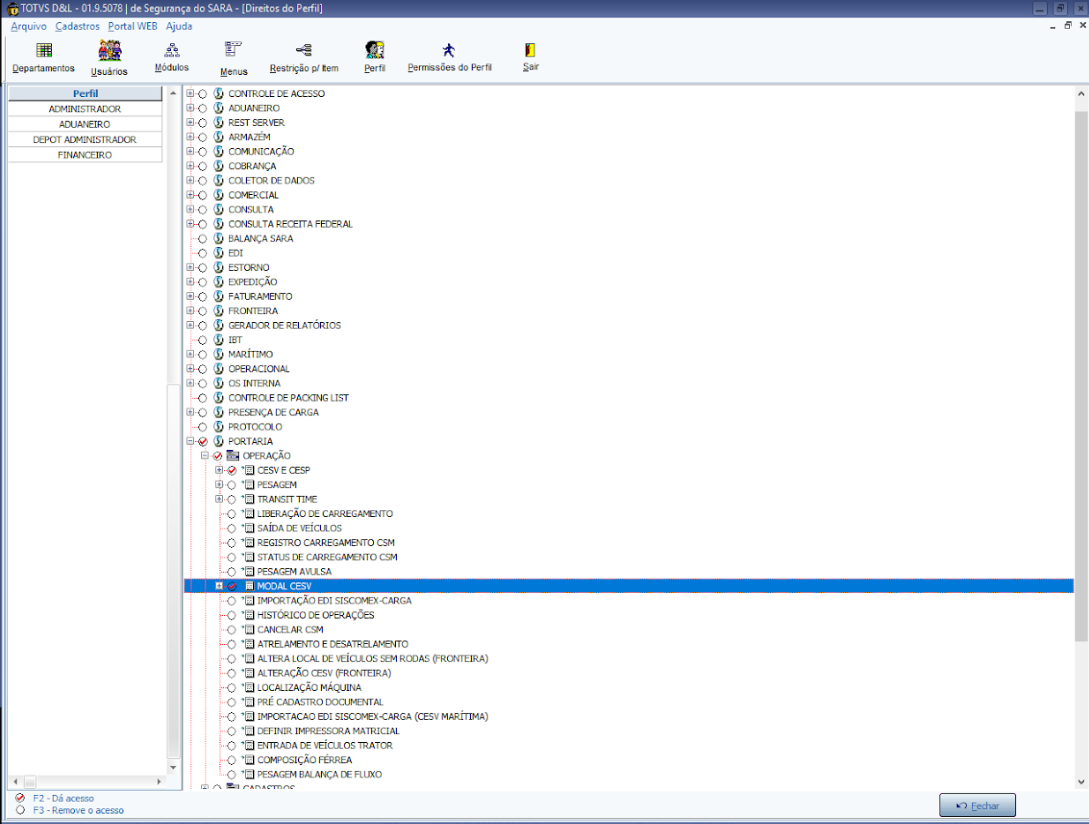Click the ARMAZÉM module icon
This screenshot has height=824, width=1089.
click(218, 137)
